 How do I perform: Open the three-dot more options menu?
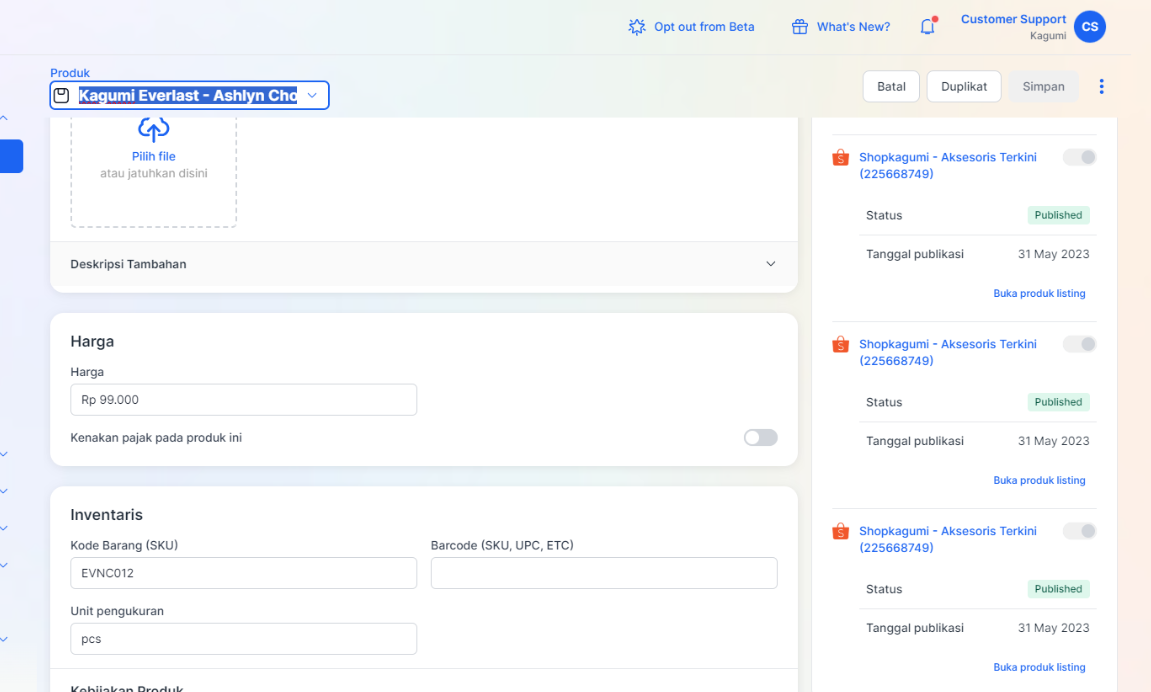1101,87
